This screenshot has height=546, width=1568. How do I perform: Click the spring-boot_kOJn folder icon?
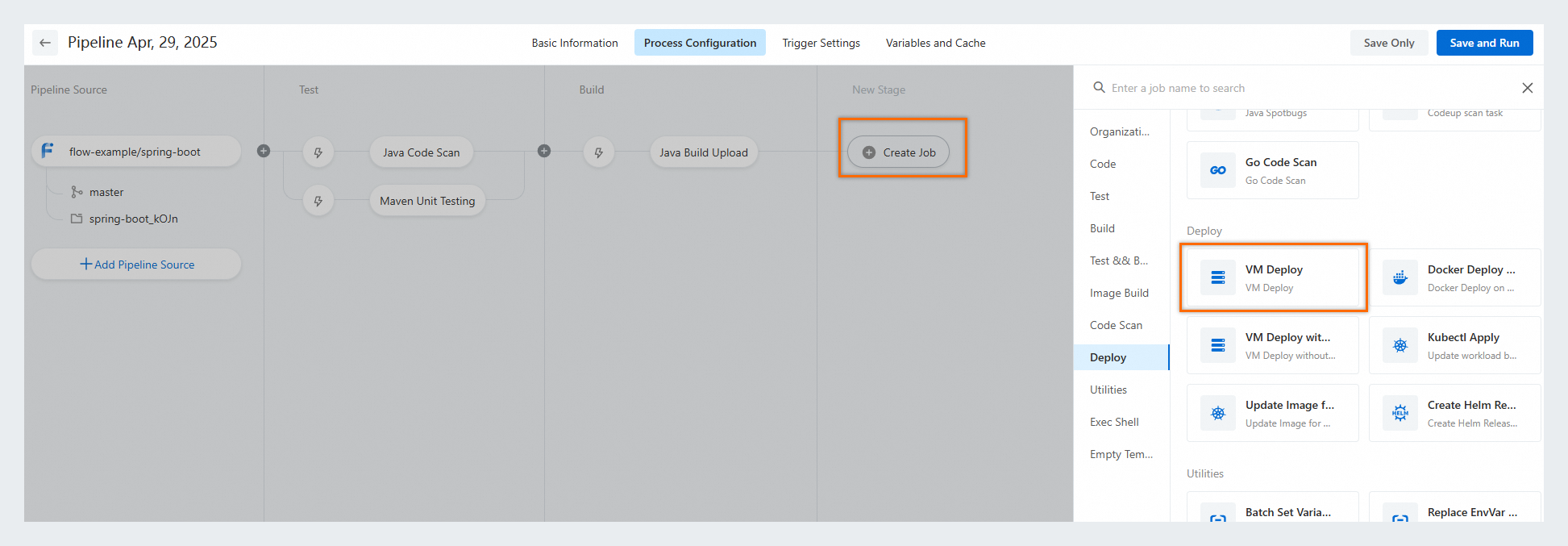[77, 219]
